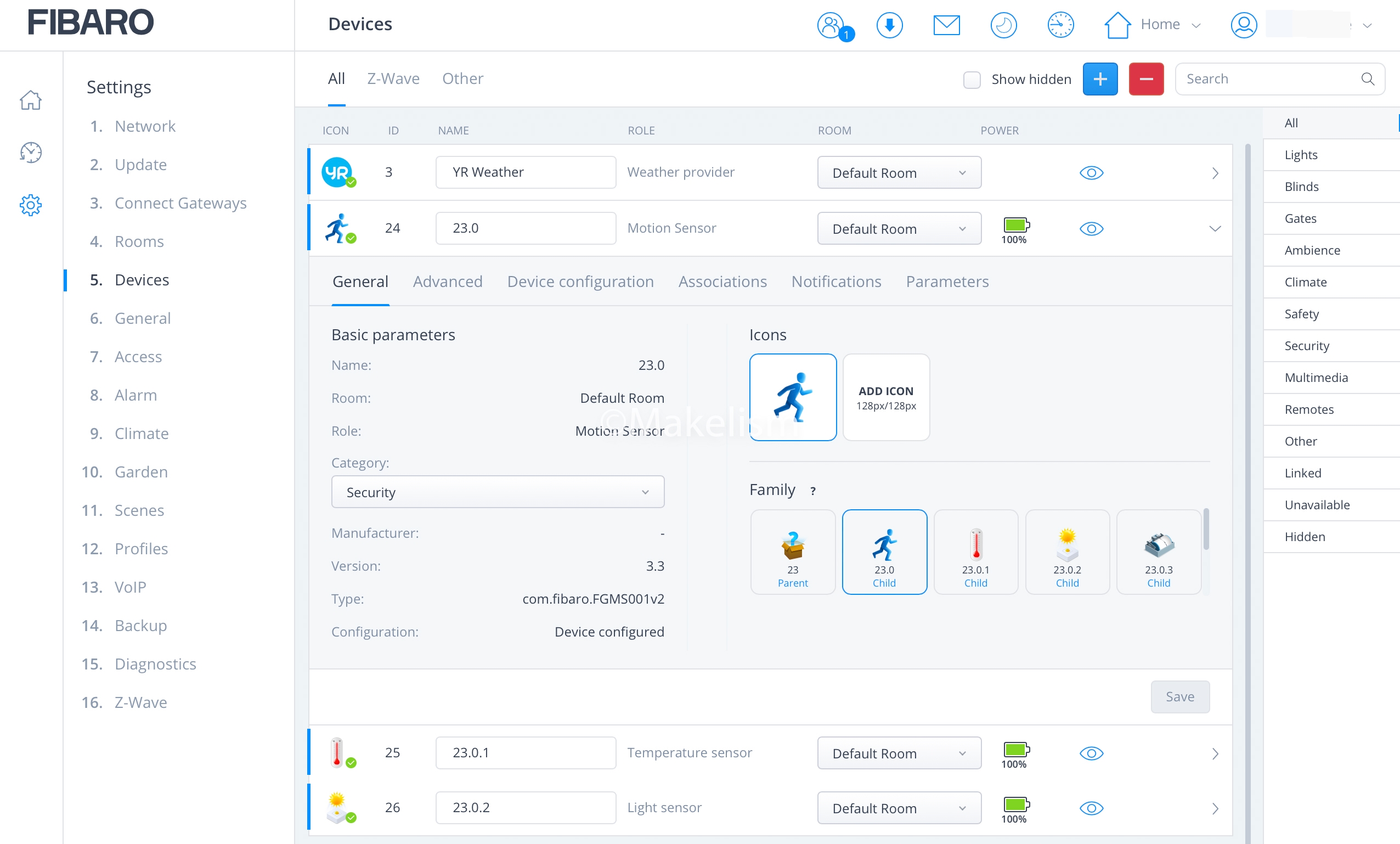Image resolution: width=1400 pixels, height=844 pixels.
Task: Open the Category Security dropdown
Action: pyautogui.click(x=497, y=492)
